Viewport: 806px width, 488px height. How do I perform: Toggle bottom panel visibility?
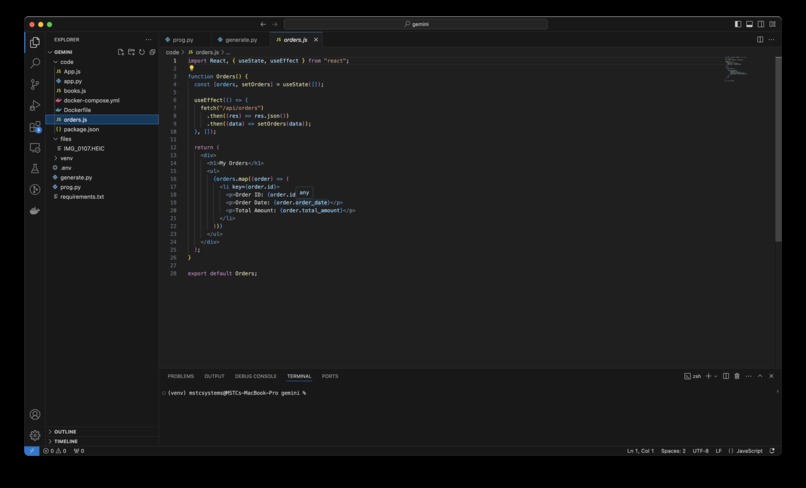point(749,24)
